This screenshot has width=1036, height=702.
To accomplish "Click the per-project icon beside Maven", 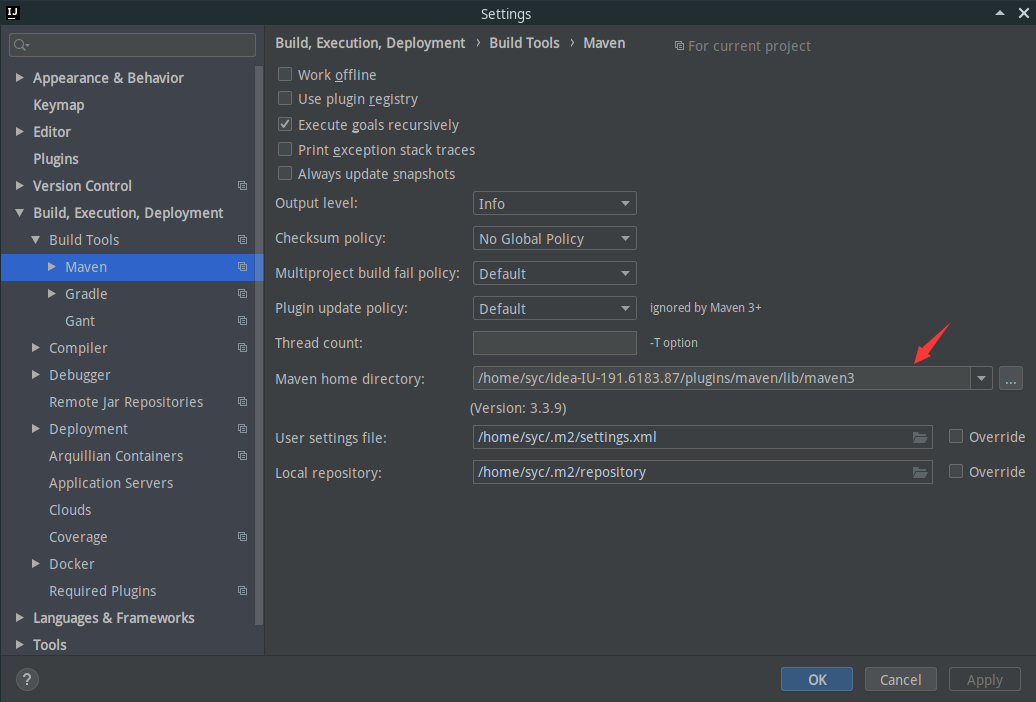I will (242, 267).
